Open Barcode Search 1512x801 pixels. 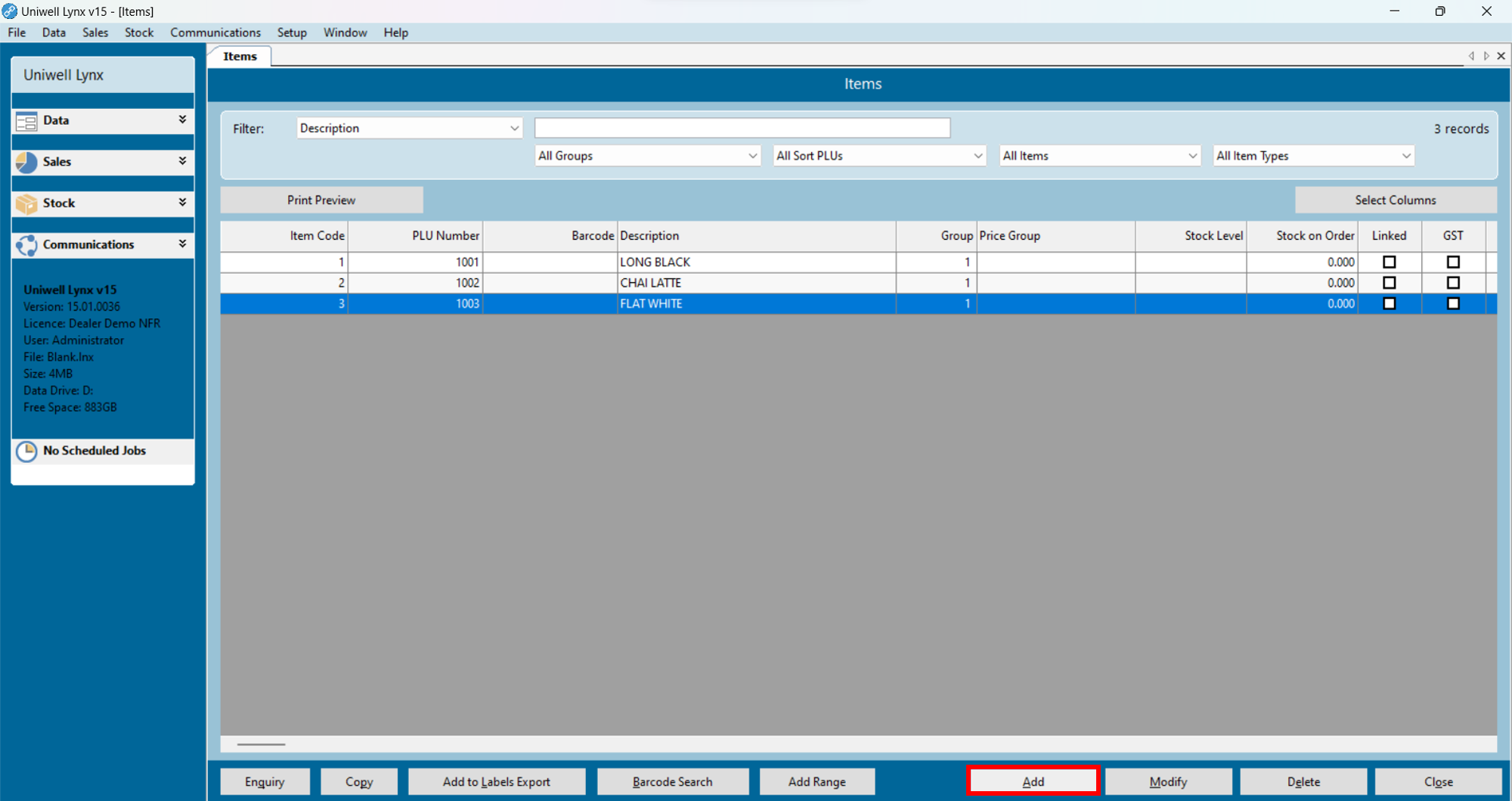pyautogui.click(x=672, y=781)
